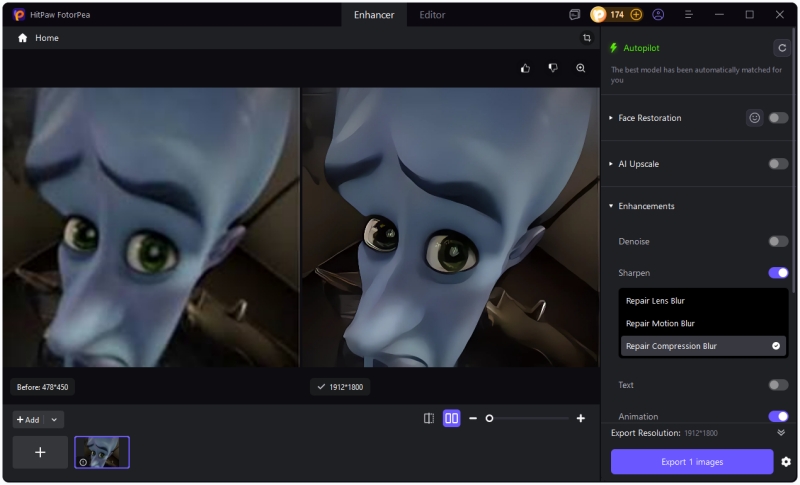Click the Add images button

[x=28, y=420]
